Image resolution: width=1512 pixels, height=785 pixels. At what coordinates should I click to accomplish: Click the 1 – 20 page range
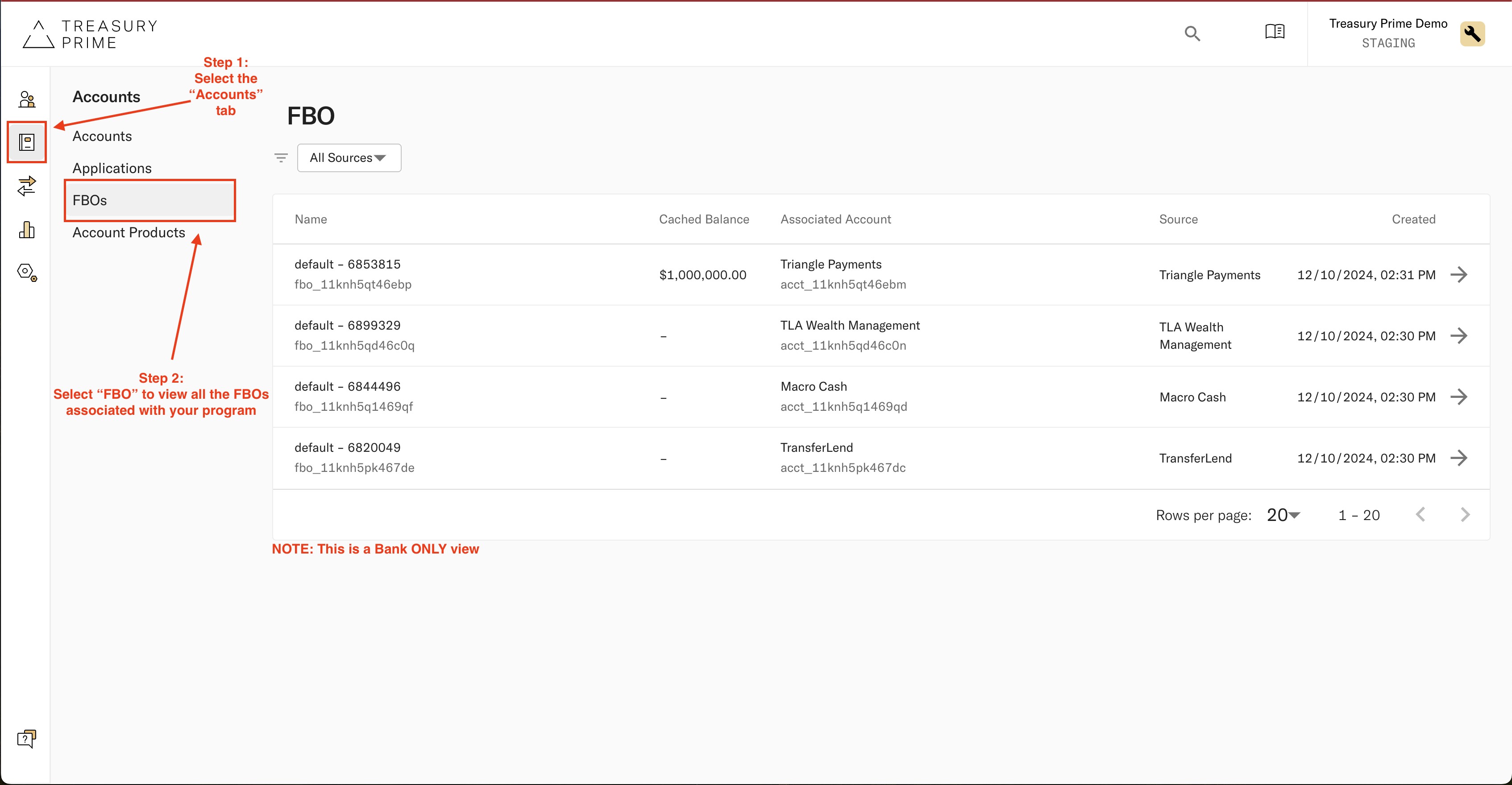click(1359, 515)
